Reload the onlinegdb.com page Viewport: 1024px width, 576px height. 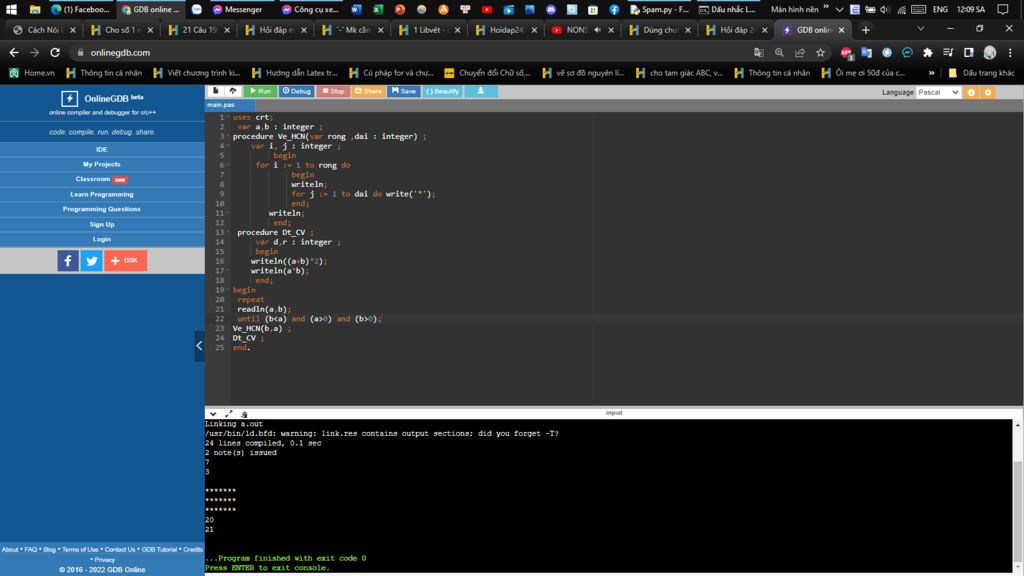click(55, 52)
